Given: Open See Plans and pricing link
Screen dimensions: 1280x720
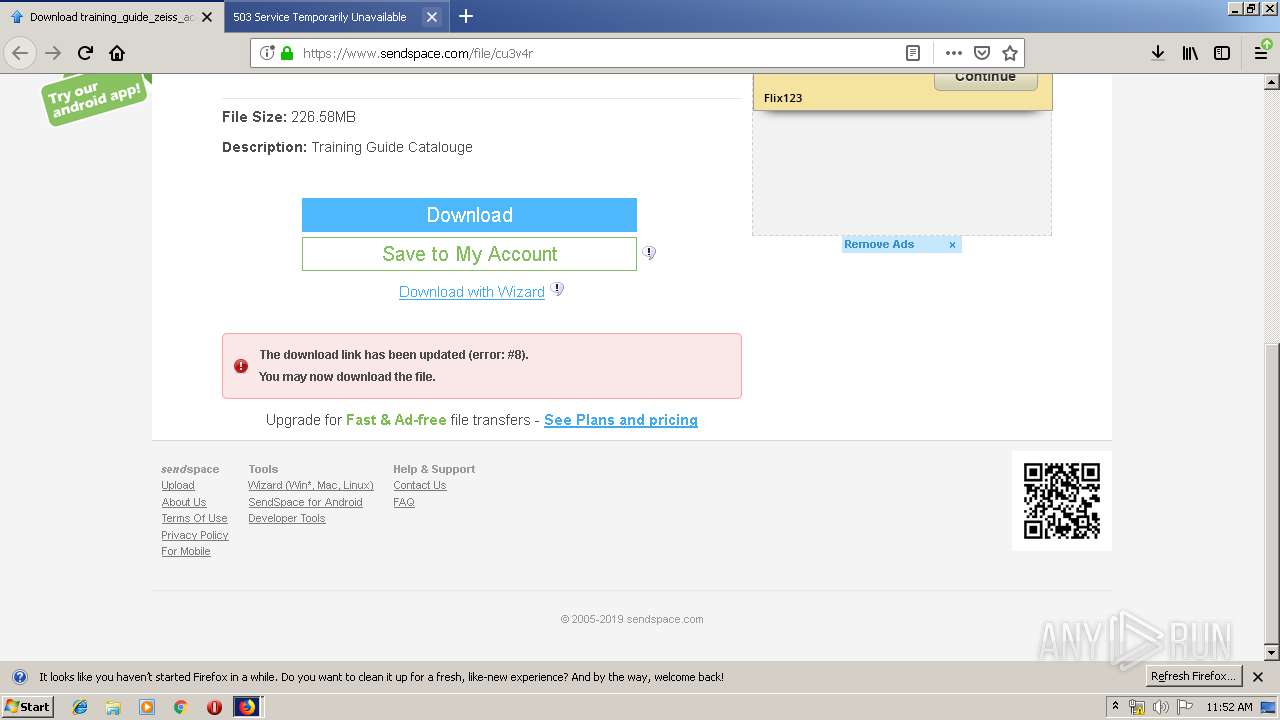Looking at the screenshot, I should (x=621, y=420).
